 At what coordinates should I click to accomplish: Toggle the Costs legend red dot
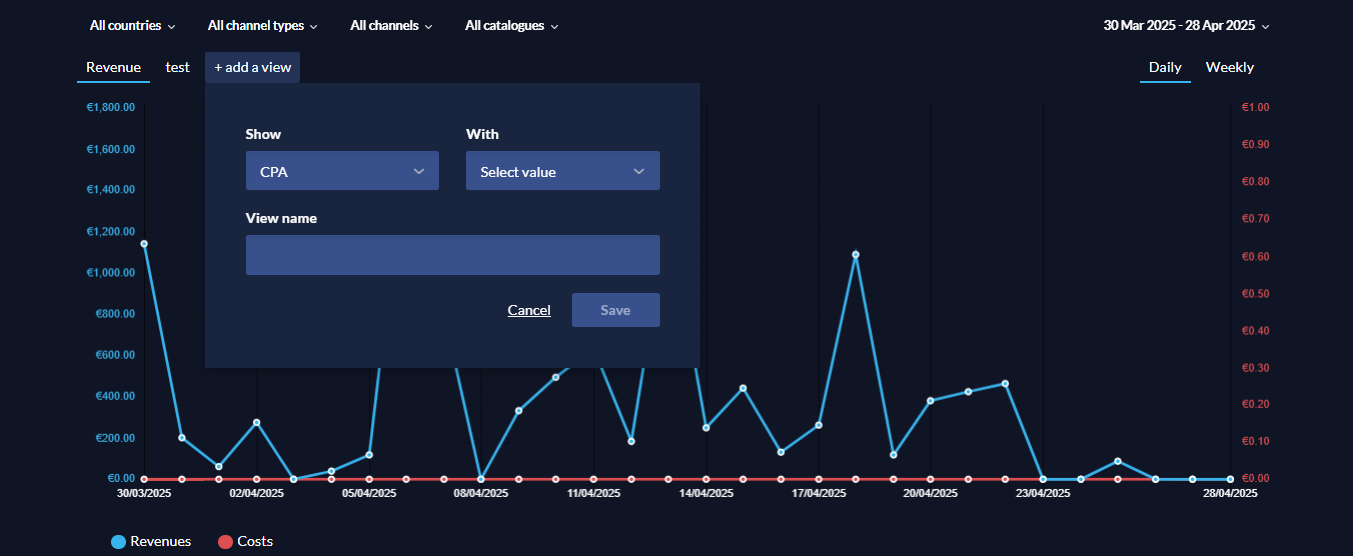pos(226,542)
